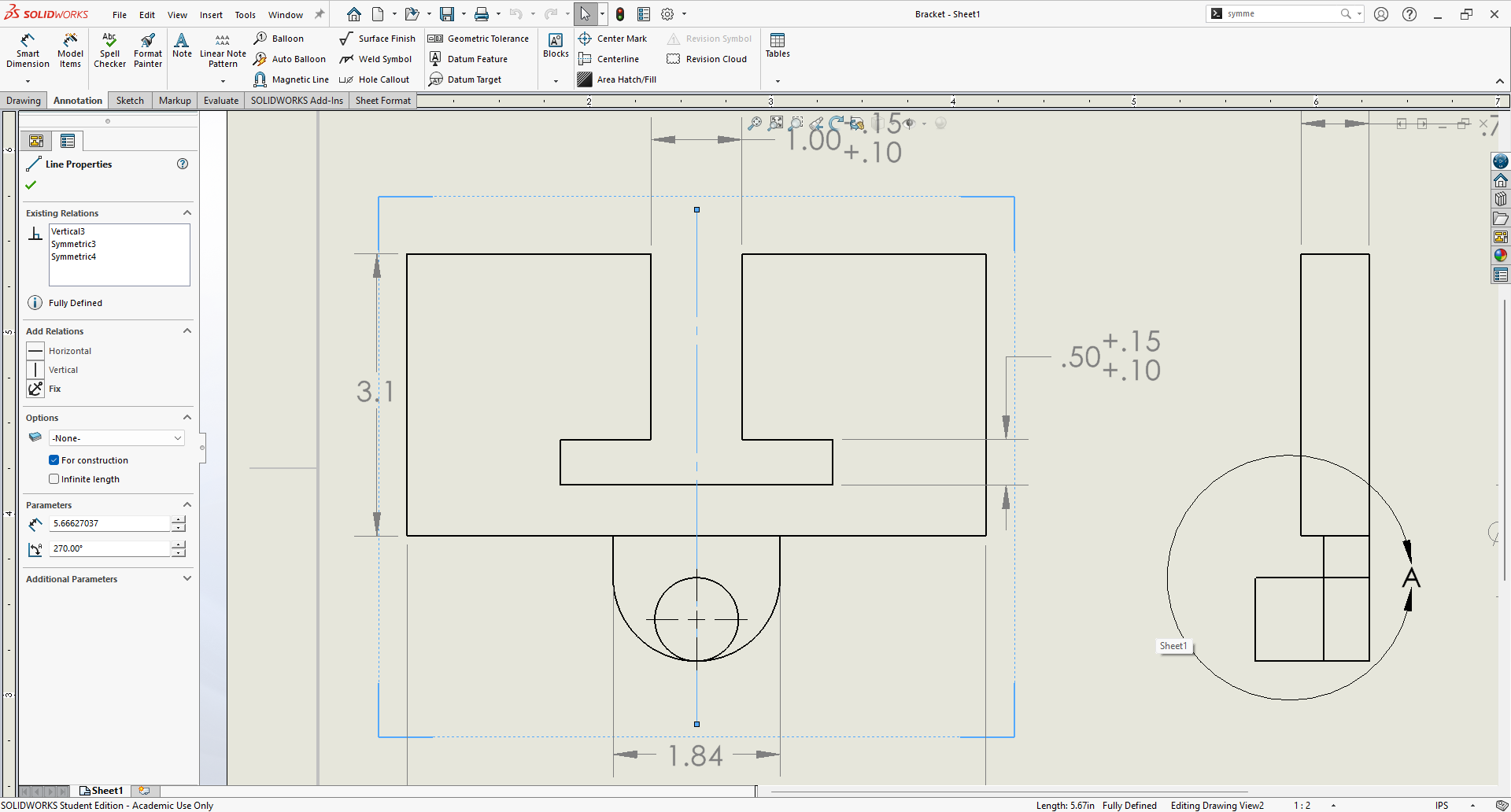Open Linear Note Pattern tool
Screen dimensions: 1511x812
click(223, 51)
